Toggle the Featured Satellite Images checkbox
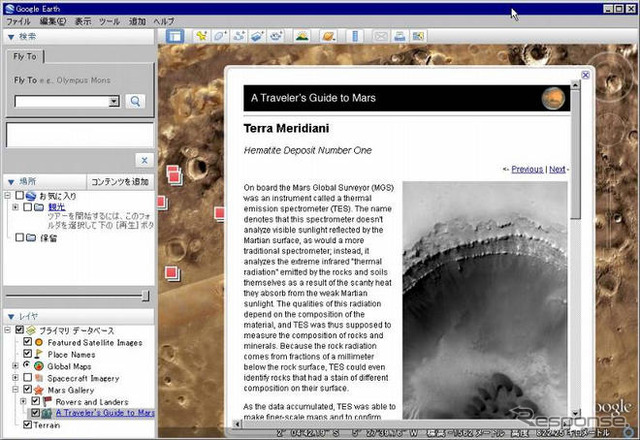Screen dimensions: 640x440 (27, 341)
